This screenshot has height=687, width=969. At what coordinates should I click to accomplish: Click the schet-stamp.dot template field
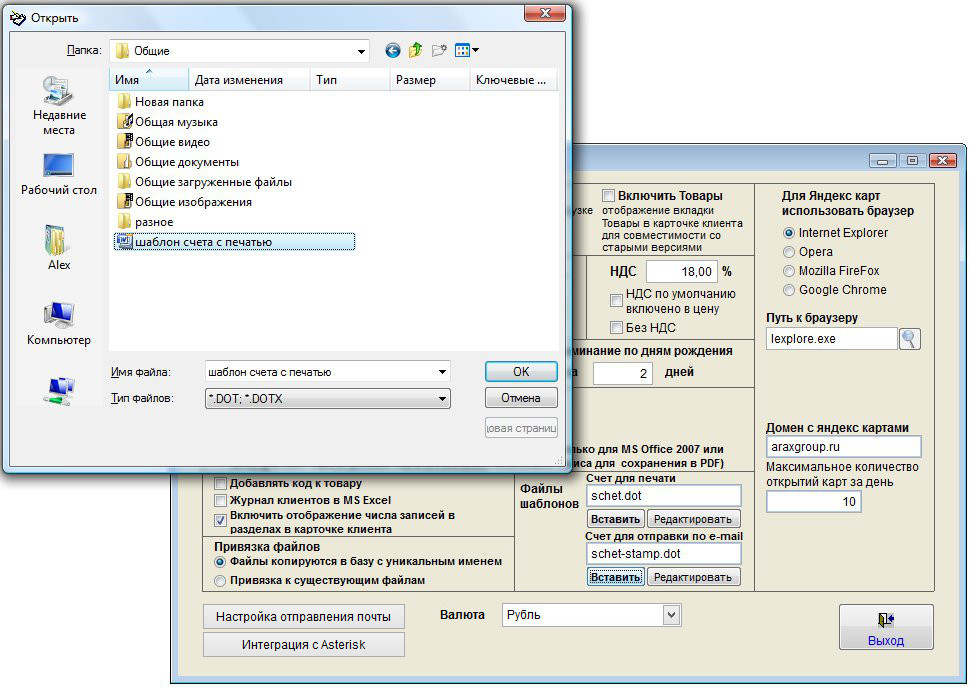tap(663, 554)
